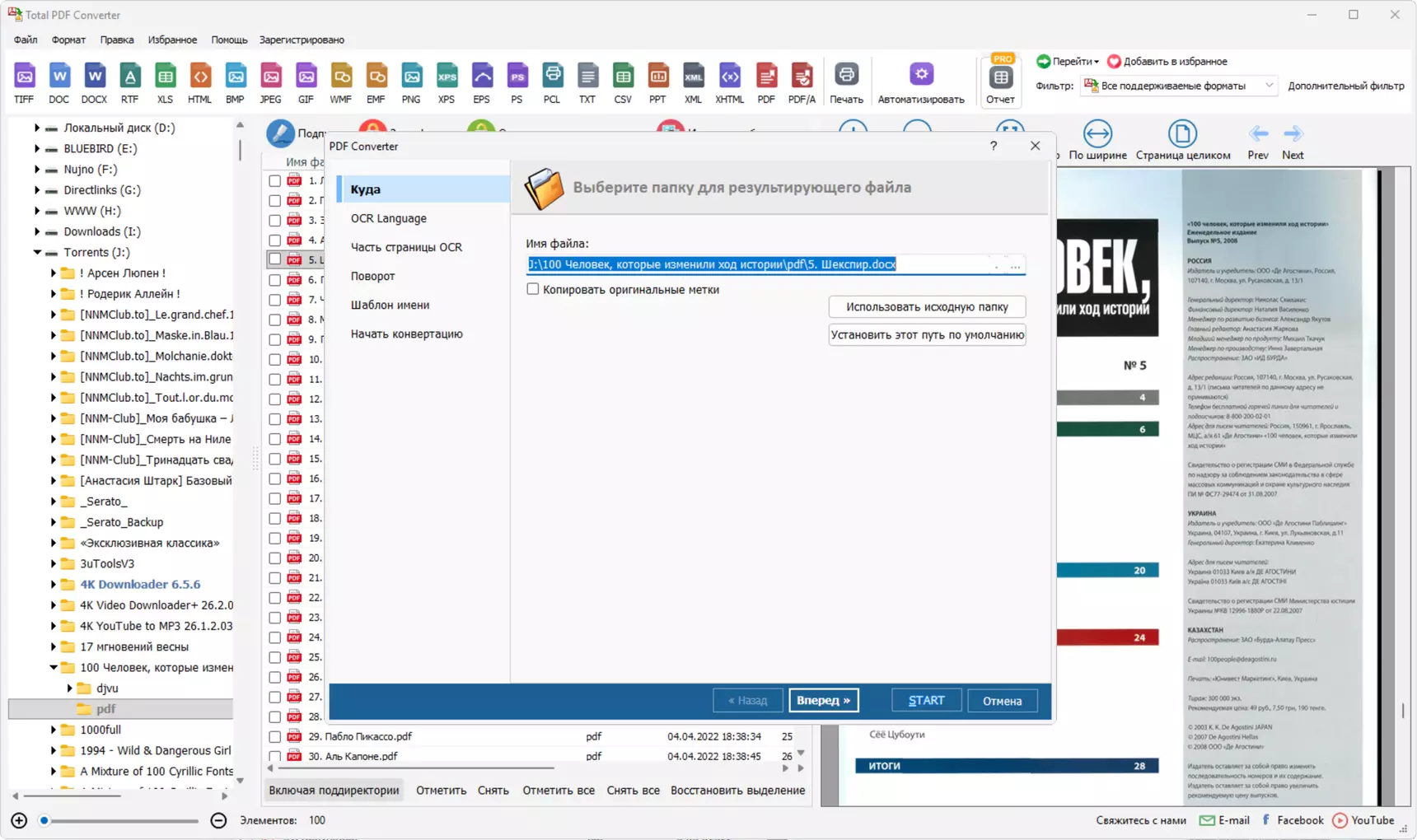Click Использовать исходную папку button
Viewport: 1417px width, 840px height.
(x=927, y=306)
